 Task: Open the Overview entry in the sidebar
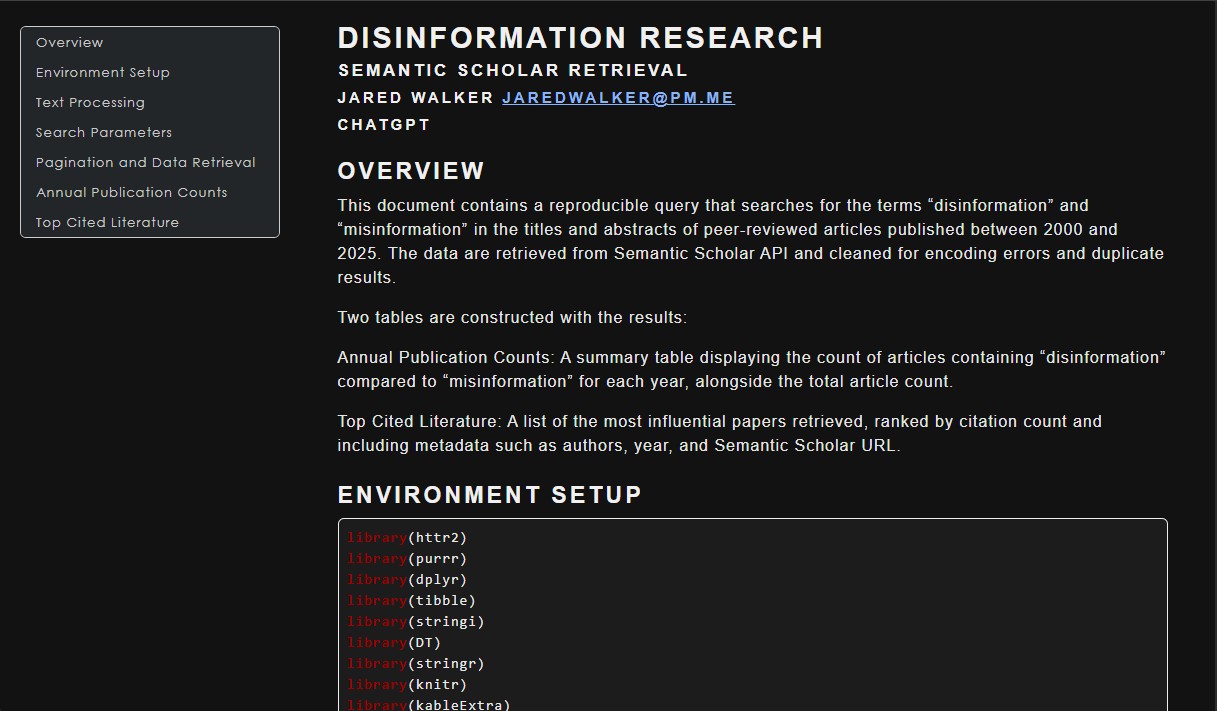(70, 42)
